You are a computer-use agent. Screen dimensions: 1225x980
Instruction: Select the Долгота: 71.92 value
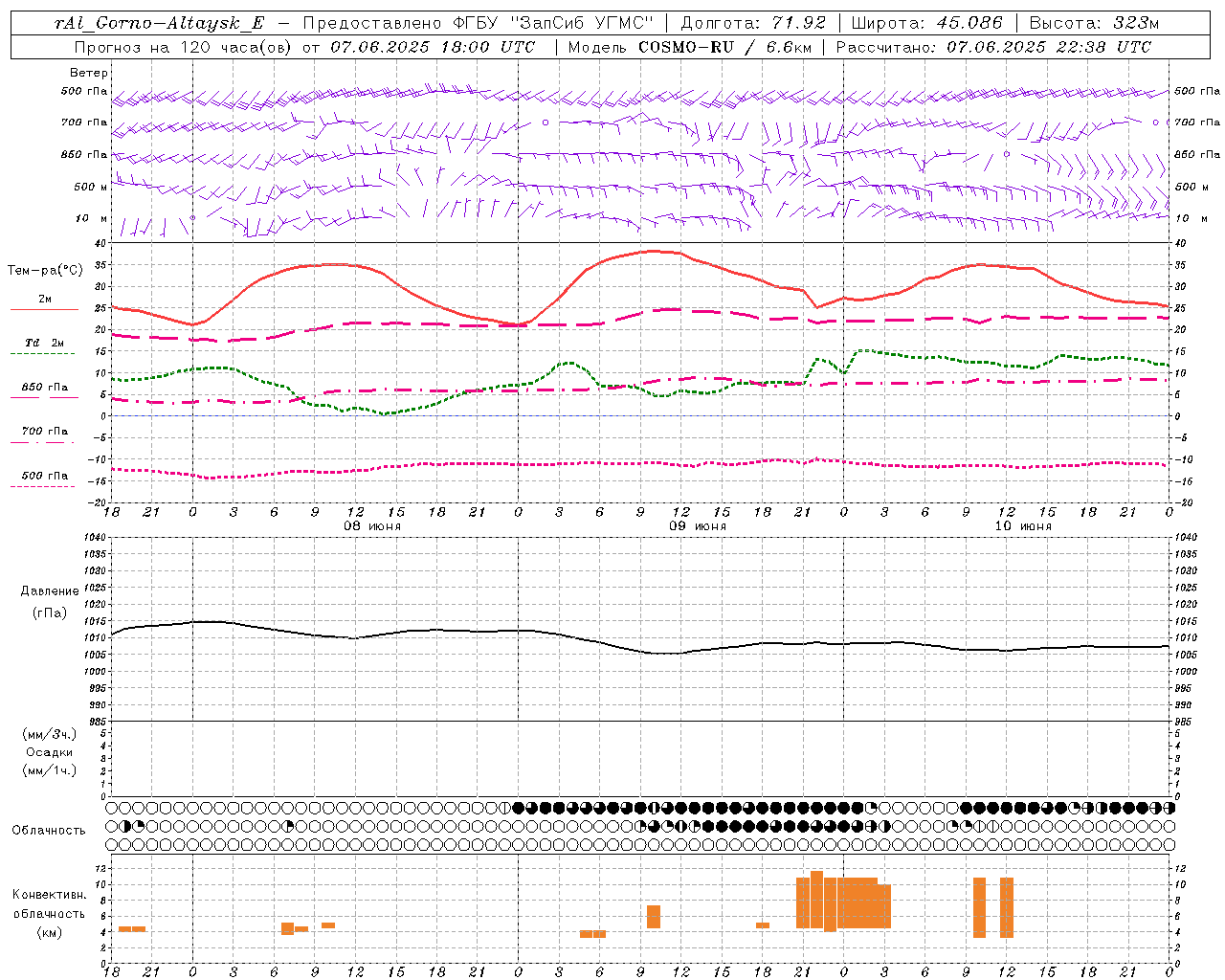tap(753, 24)
